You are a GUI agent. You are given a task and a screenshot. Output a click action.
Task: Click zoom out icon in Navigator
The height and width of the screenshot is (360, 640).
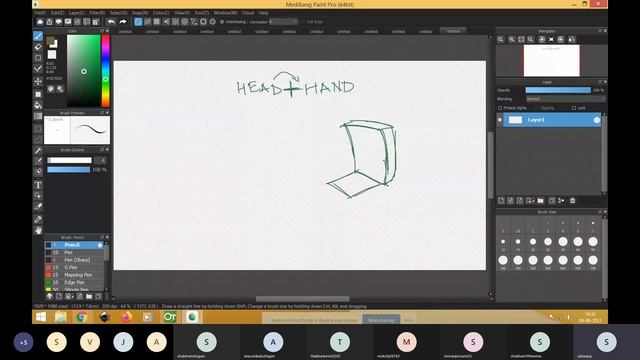click(530, 39)
